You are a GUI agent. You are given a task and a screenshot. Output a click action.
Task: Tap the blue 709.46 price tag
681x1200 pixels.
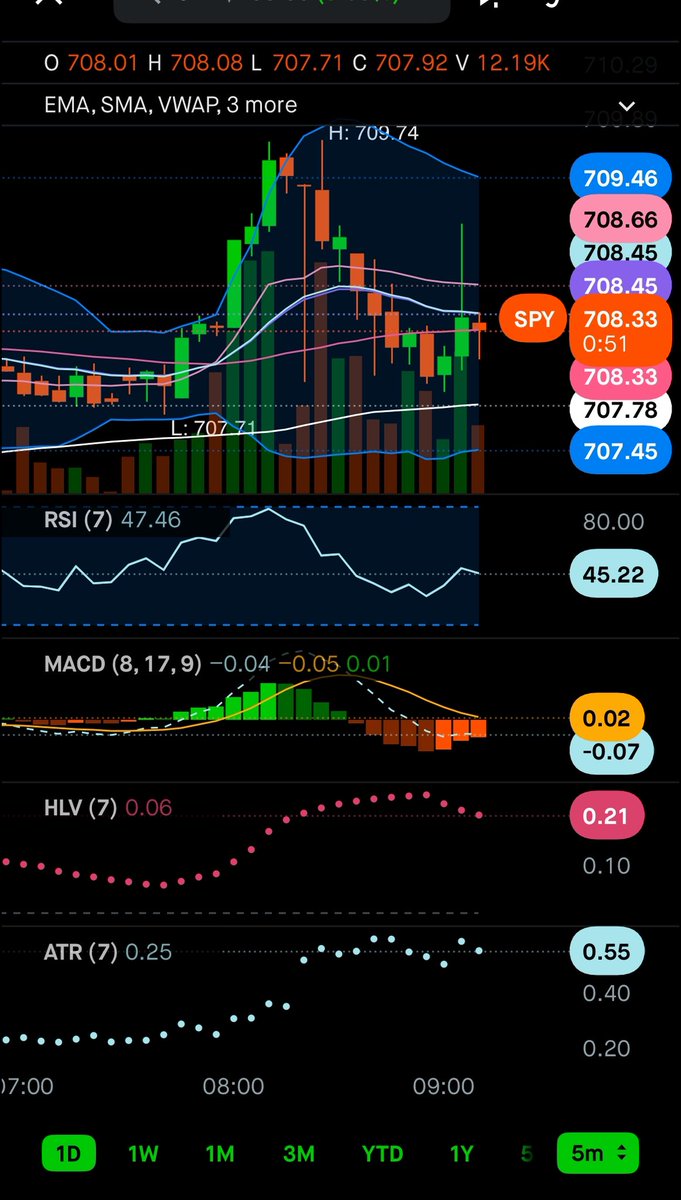coord(620,179)
